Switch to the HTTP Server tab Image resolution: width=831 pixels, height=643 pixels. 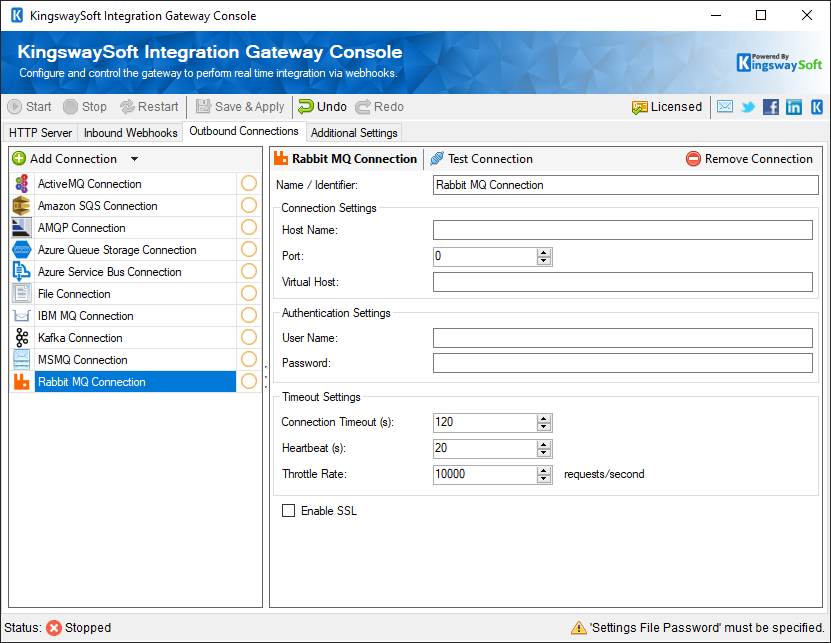(40, 133)
